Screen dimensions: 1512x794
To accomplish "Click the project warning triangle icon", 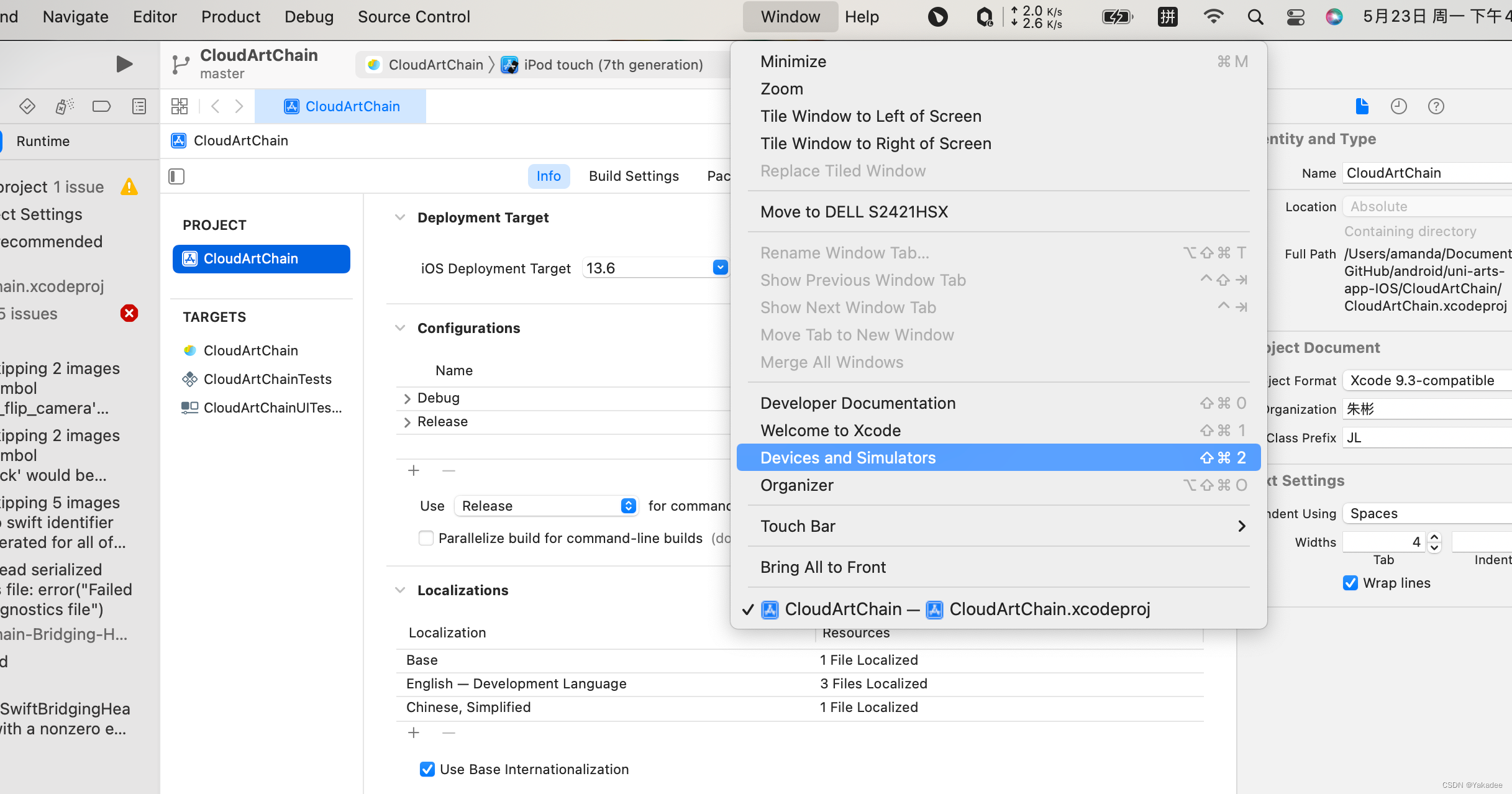I will pyautogui.click(x=129, y=186).
